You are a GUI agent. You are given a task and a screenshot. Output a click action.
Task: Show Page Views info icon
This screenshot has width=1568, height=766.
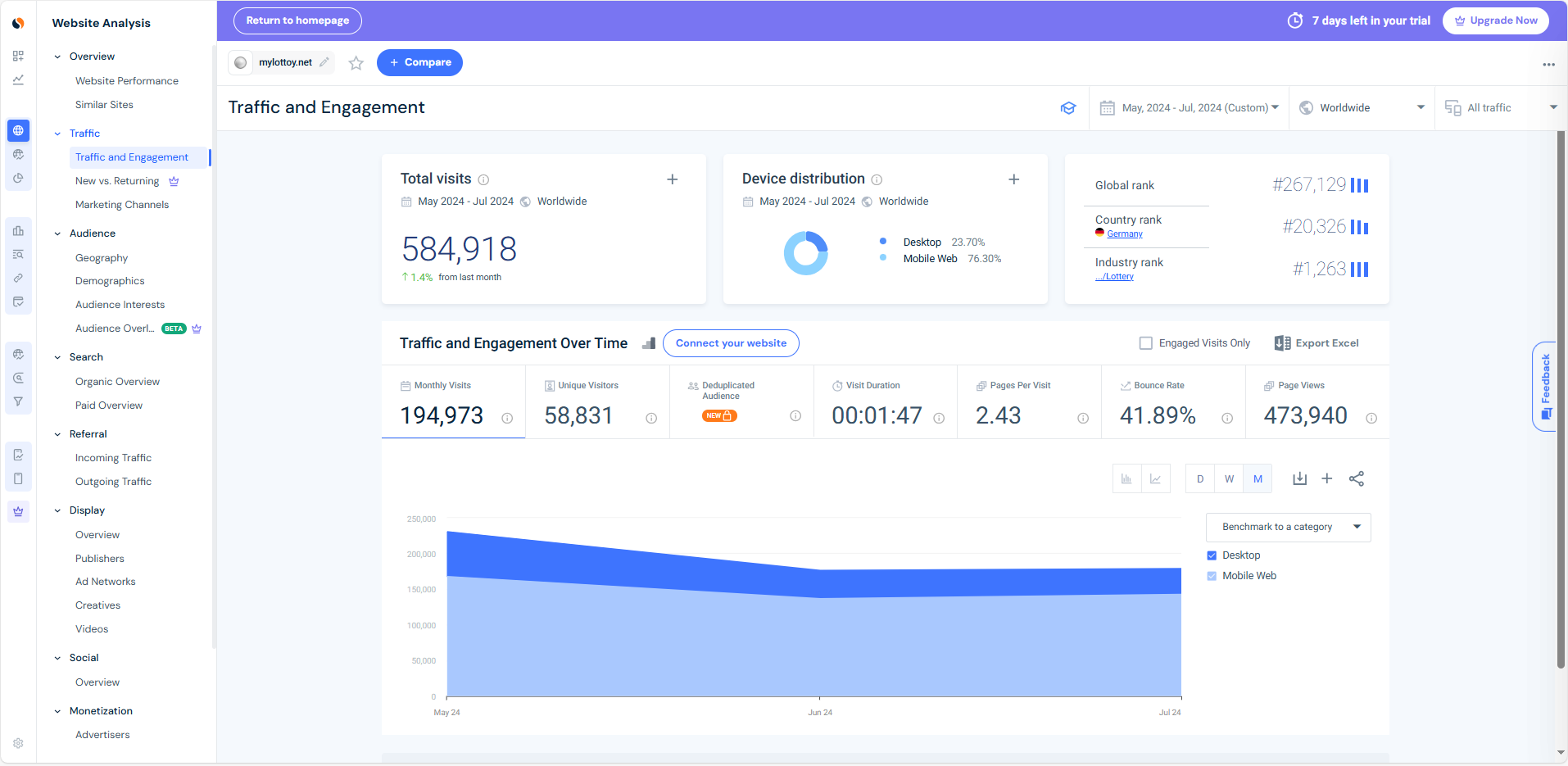pos(1371,418)
